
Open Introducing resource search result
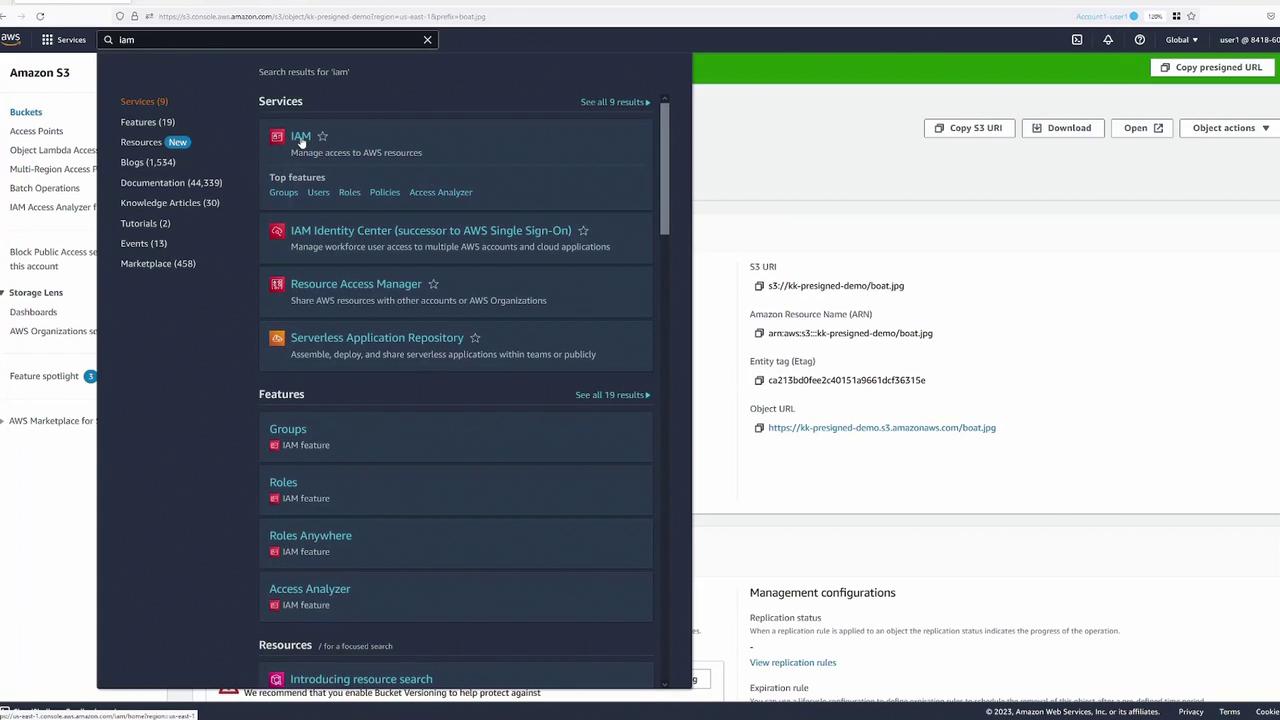[x=361, y=679]
